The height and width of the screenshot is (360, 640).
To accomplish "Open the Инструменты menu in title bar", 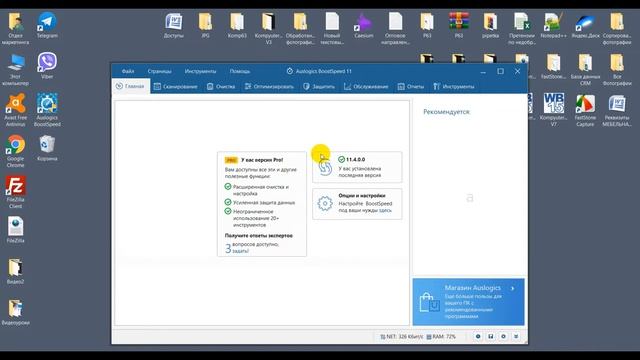I will click(200, 71).
